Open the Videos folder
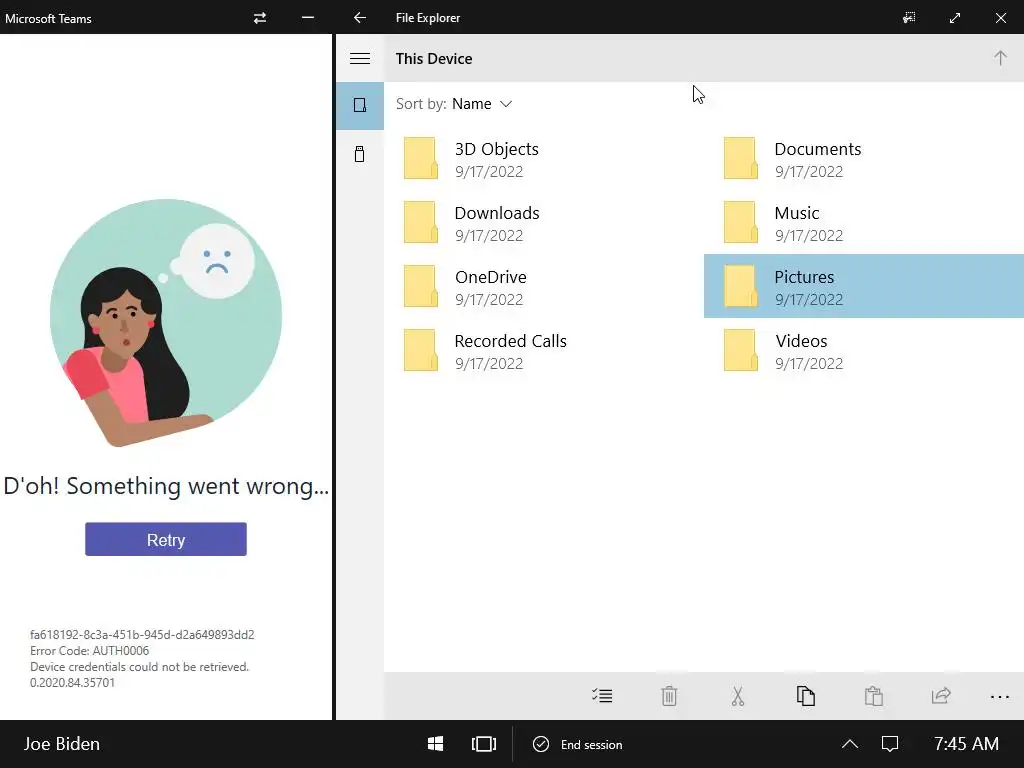The image size is (1024, 768). click(x=863, y=351)
